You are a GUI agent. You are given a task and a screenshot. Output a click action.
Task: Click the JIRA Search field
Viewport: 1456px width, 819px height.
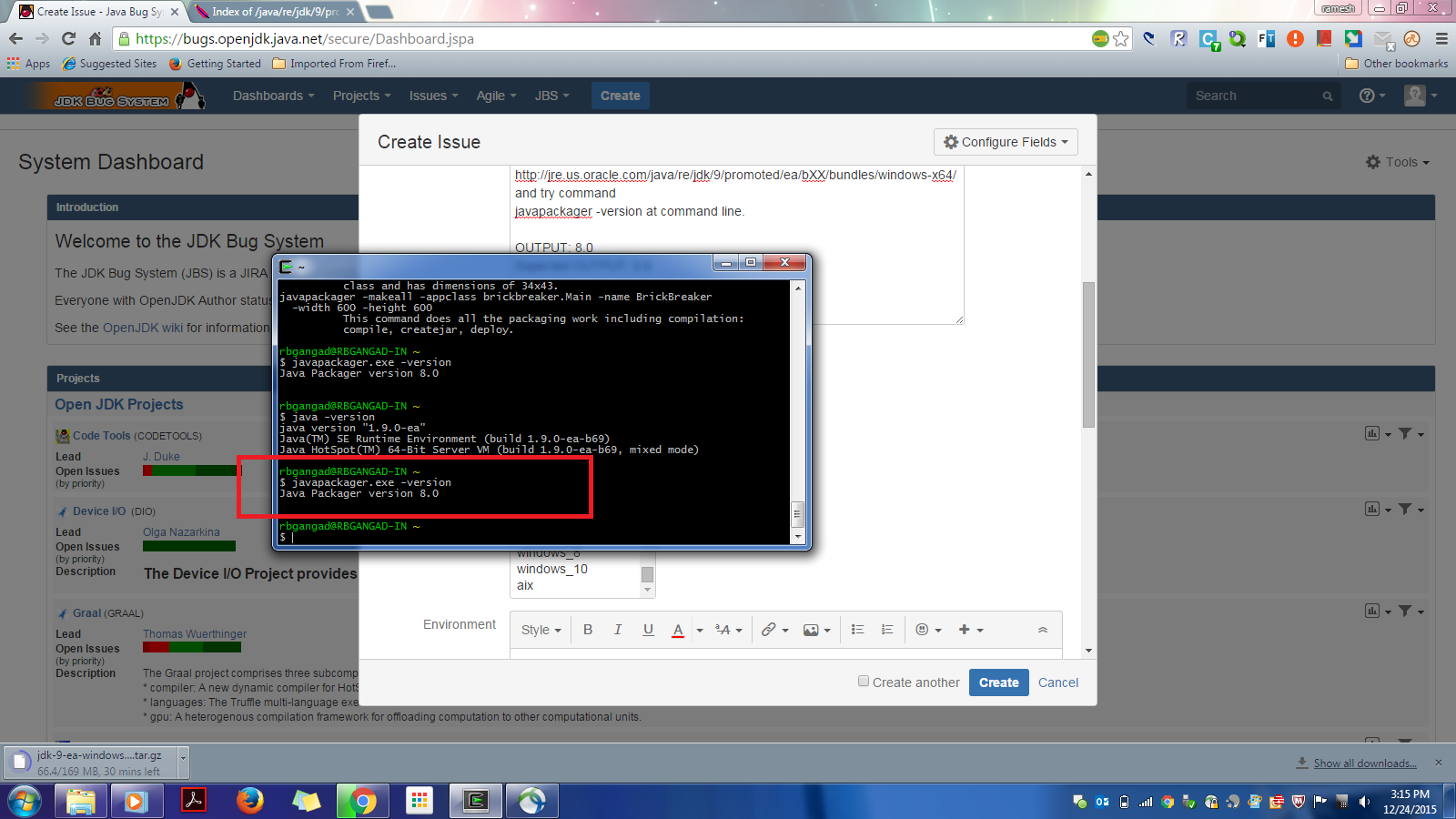point(1256,96)
